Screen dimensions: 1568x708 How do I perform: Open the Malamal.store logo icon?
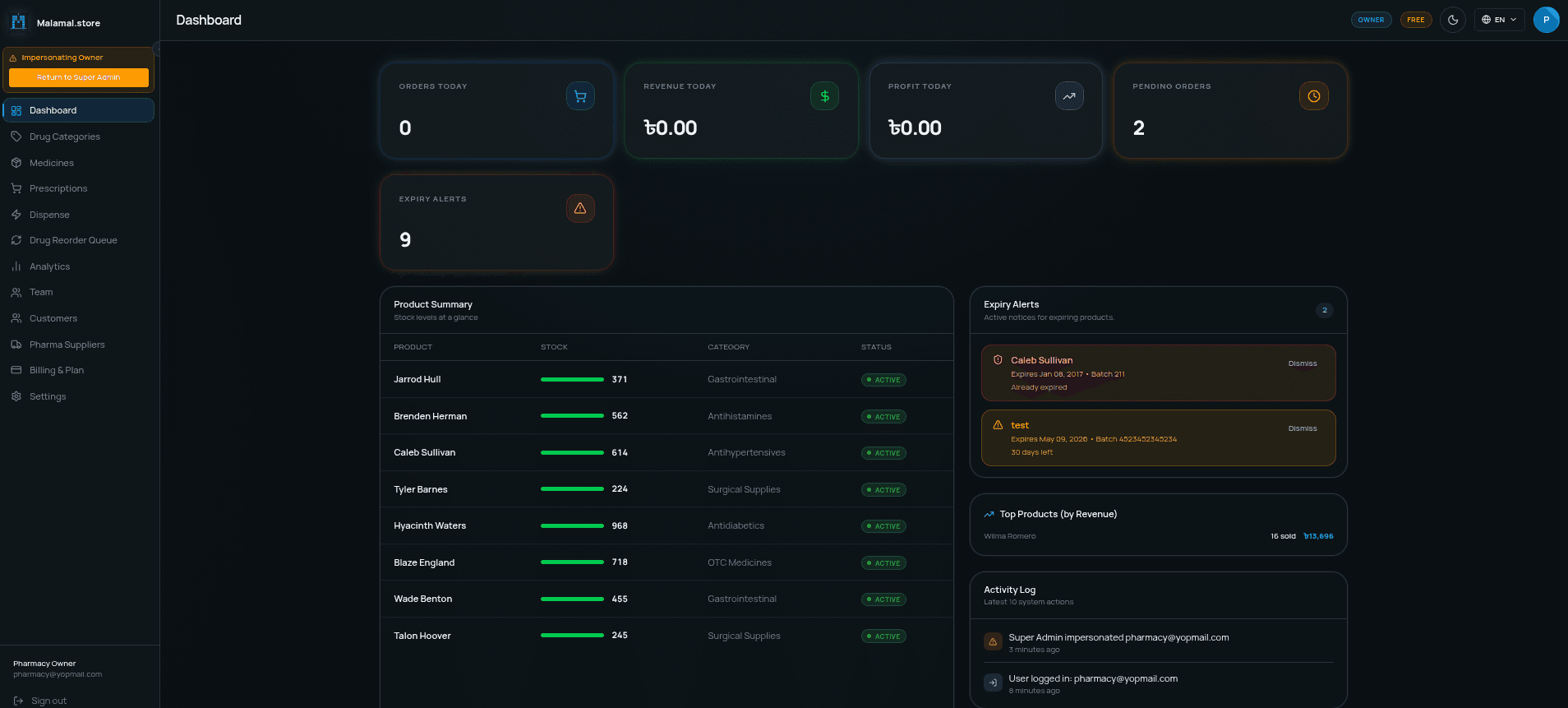pos(18,22)
